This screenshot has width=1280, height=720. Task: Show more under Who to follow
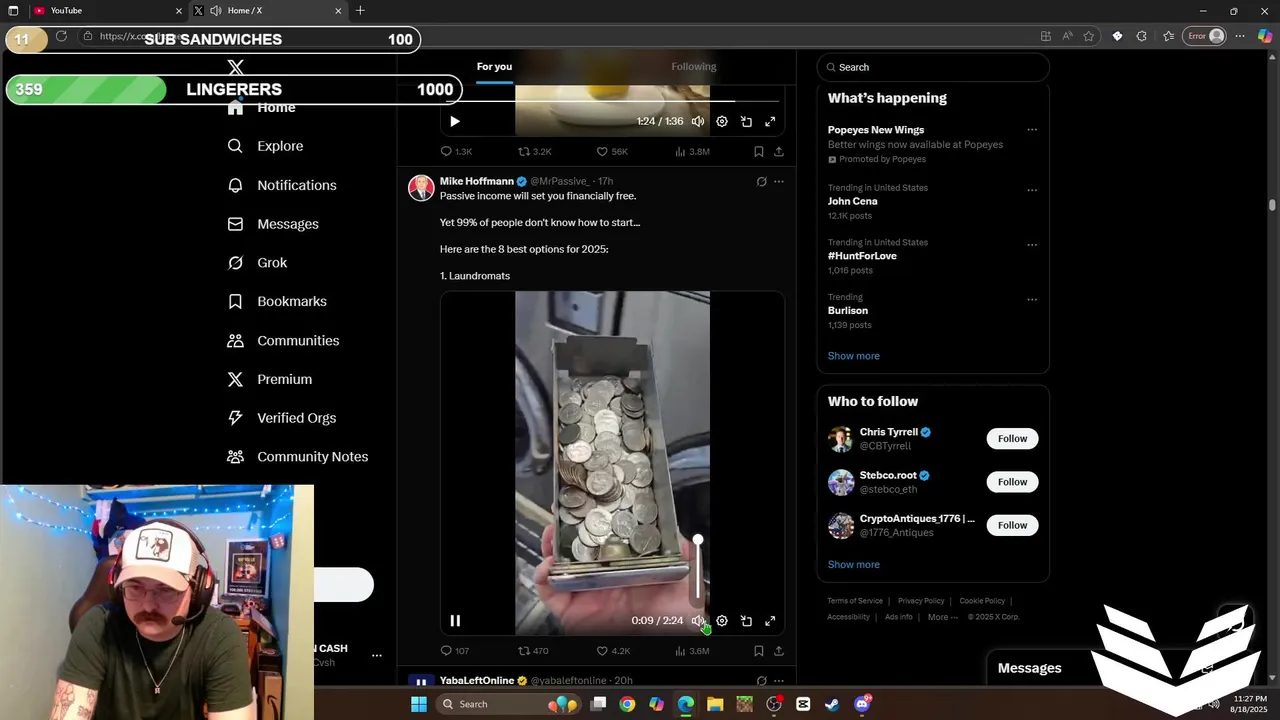[853, 565]
